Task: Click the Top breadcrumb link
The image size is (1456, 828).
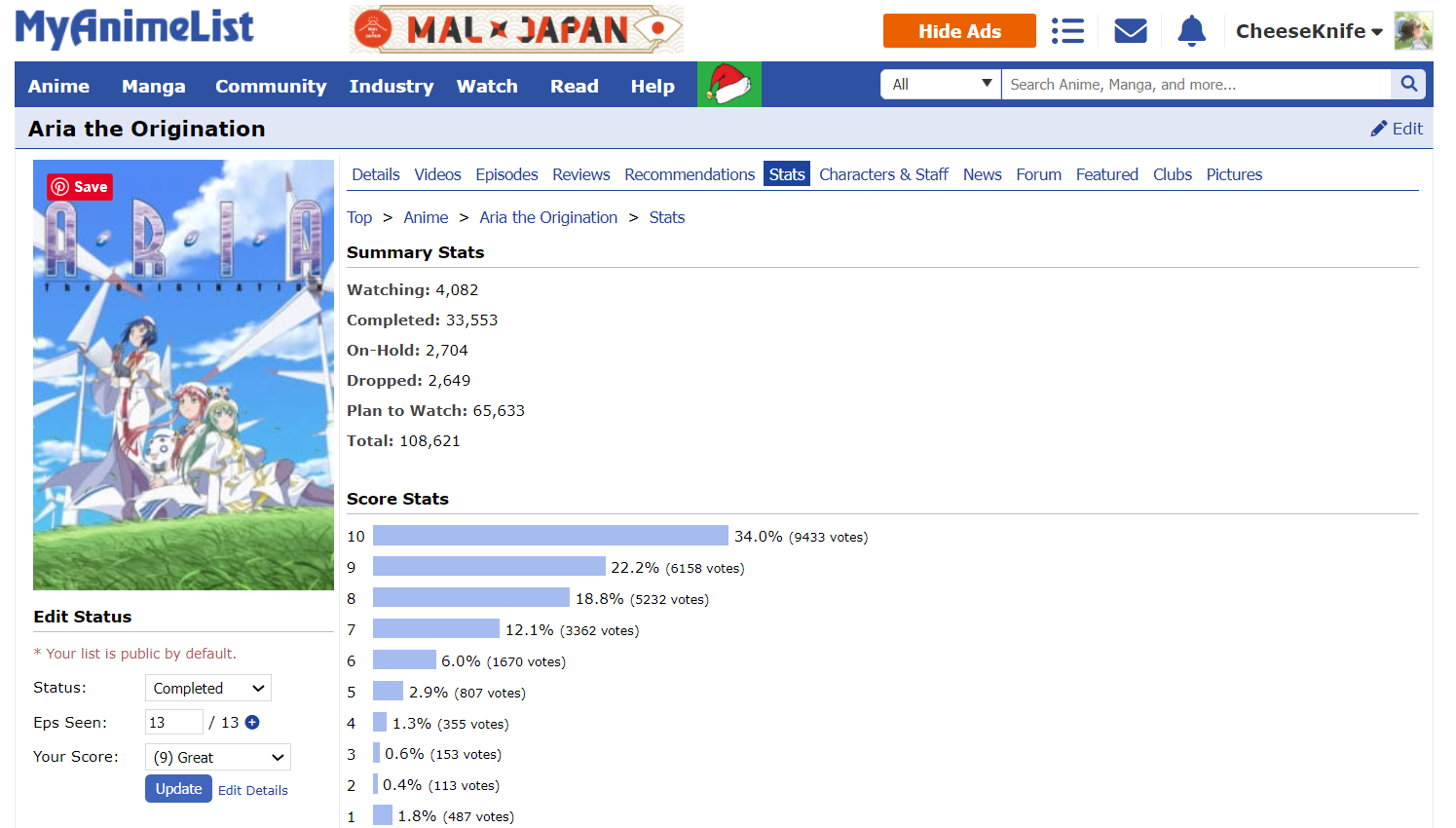Action: 359,217
